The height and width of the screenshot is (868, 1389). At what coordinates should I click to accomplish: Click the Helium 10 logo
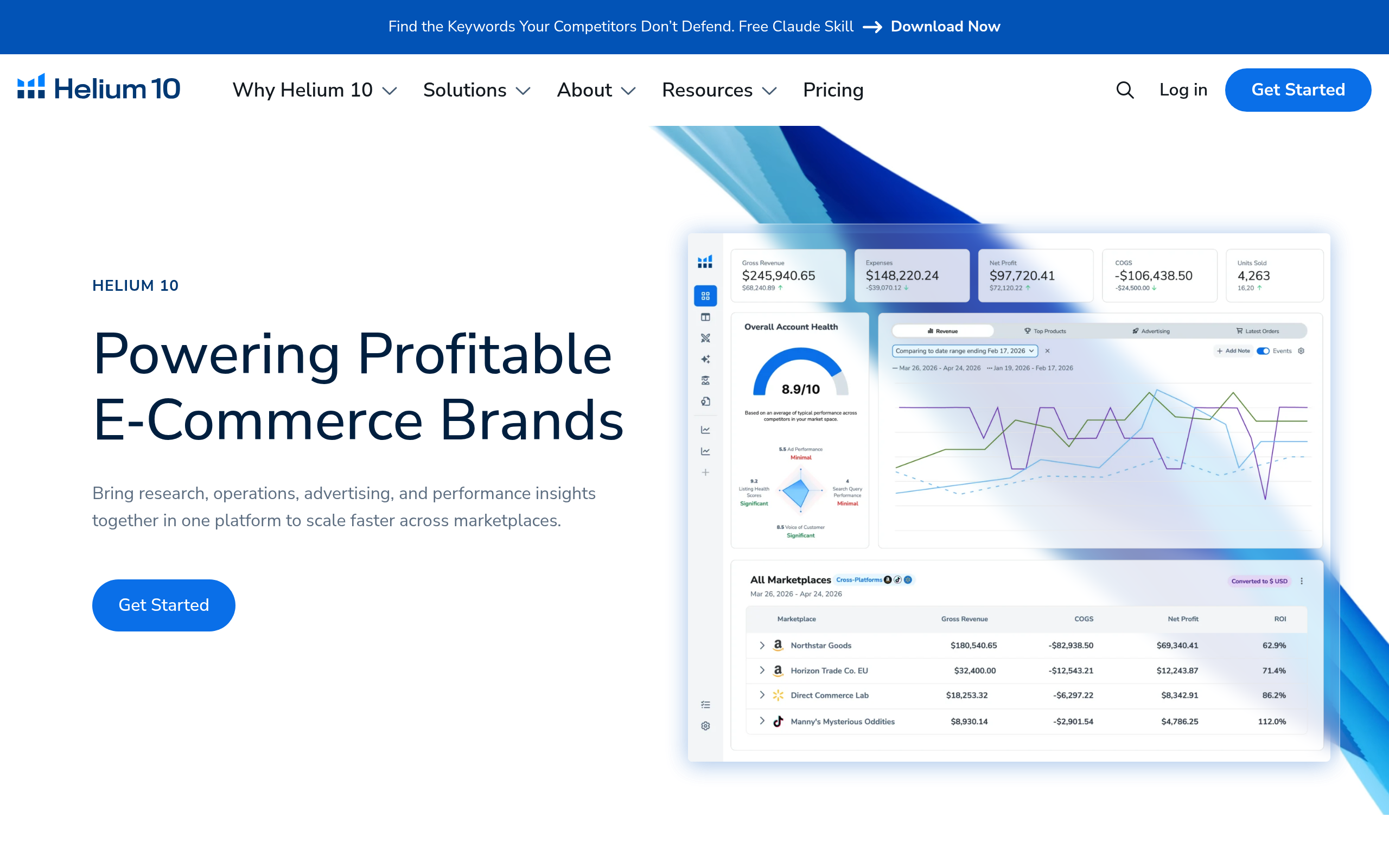coord(99,88)
